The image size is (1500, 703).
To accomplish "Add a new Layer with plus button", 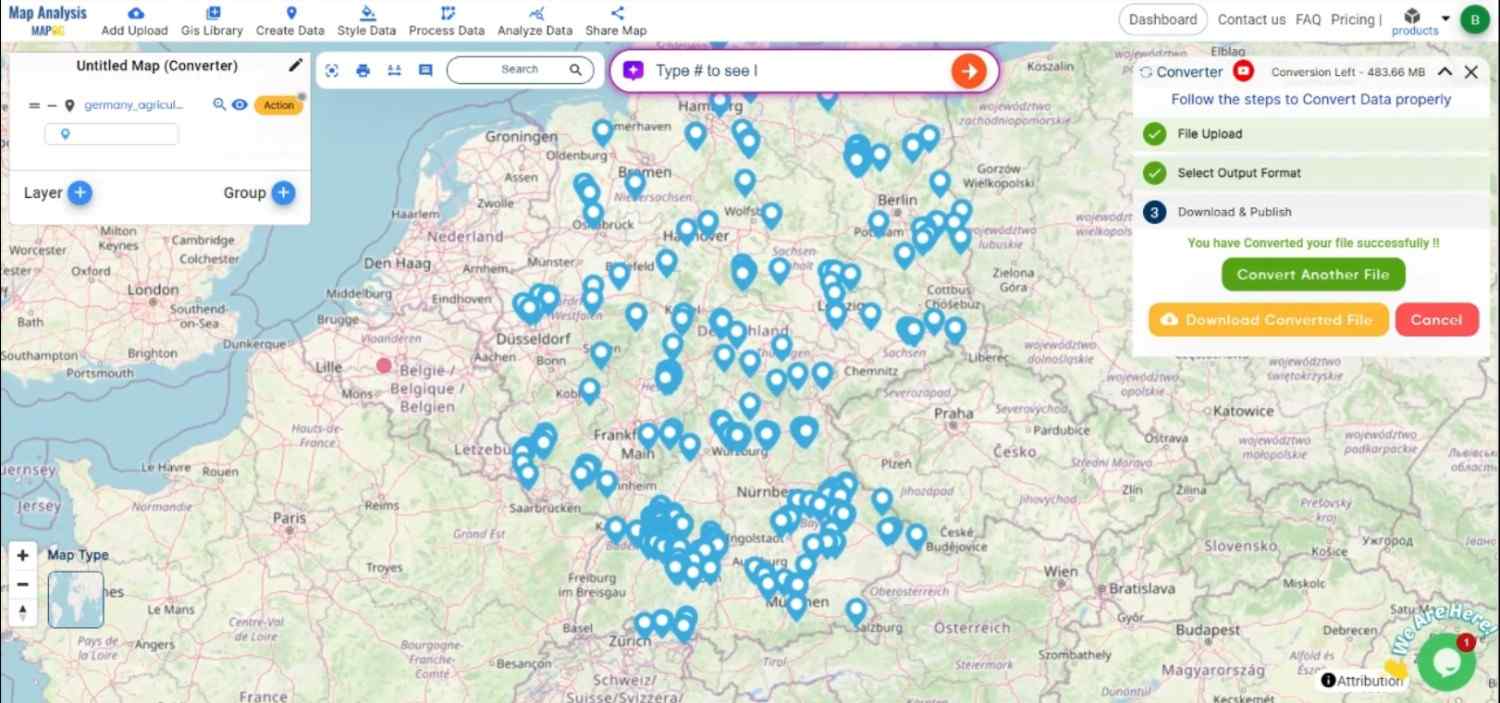I will 80,193.
